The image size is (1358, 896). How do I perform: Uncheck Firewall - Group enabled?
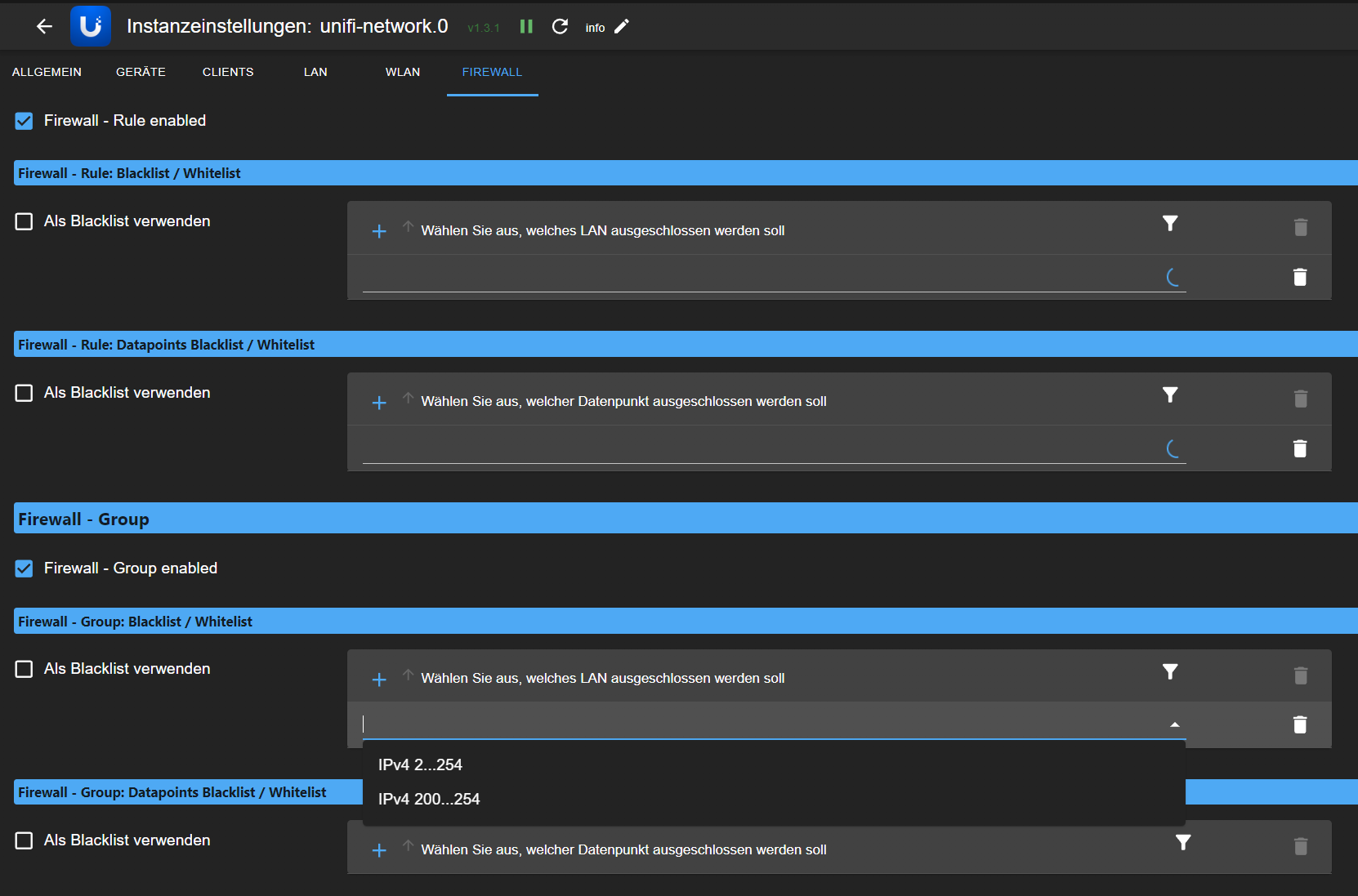click(25, 568)
